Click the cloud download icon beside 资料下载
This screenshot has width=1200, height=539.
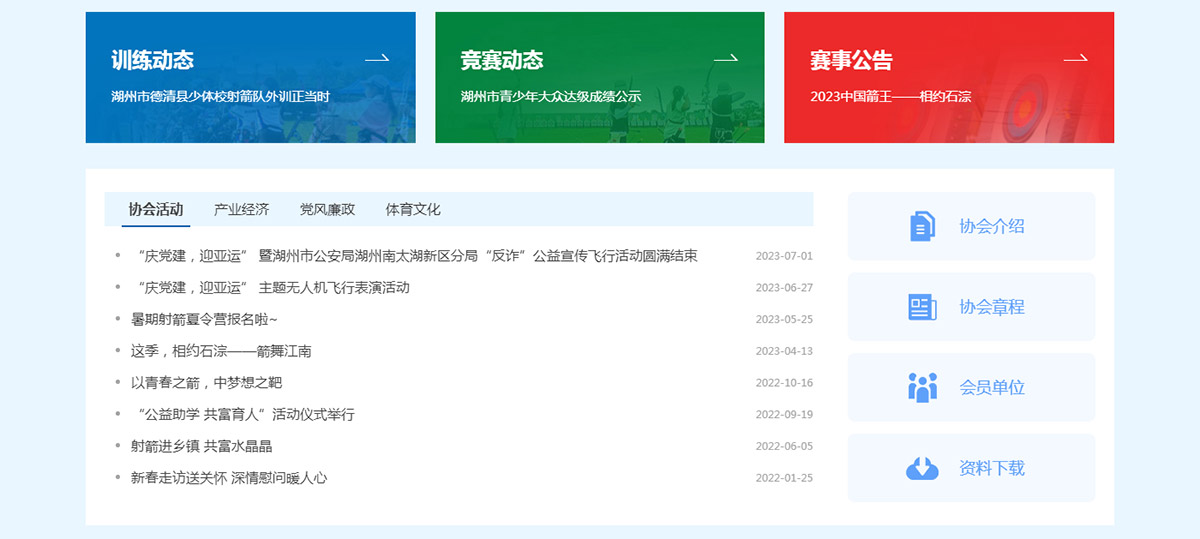point(922,468)
